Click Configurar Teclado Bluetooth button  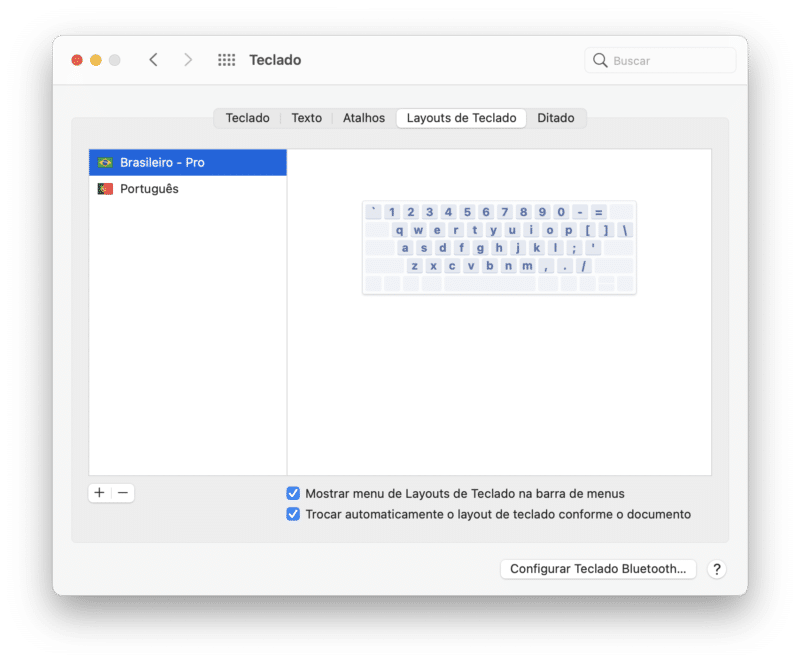click(x=598, y=569)
